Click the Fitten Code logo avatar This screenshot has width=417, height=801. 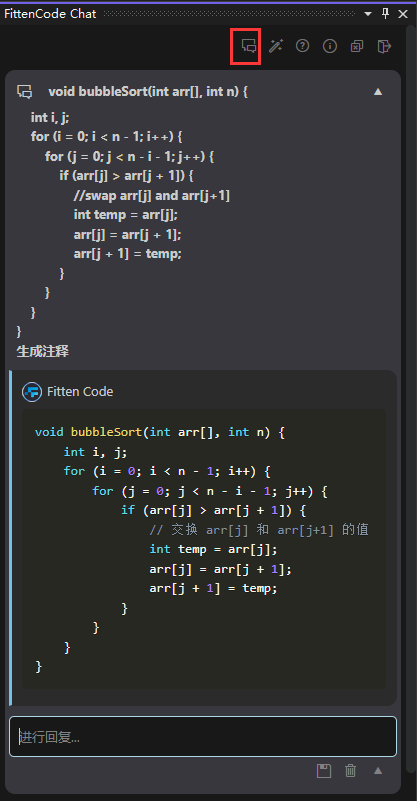[32, 392]
